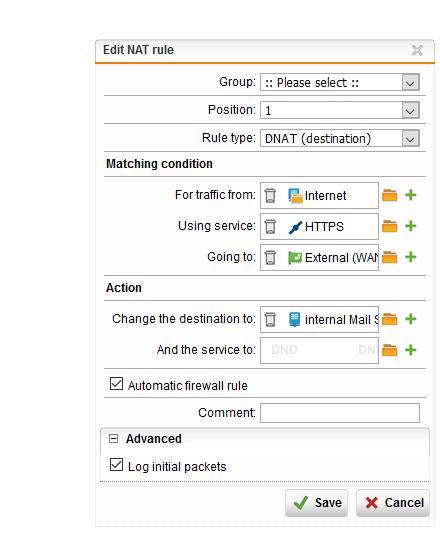
Task: Delete HTTPS service using trash icon
Action: [x=270, y=227]
